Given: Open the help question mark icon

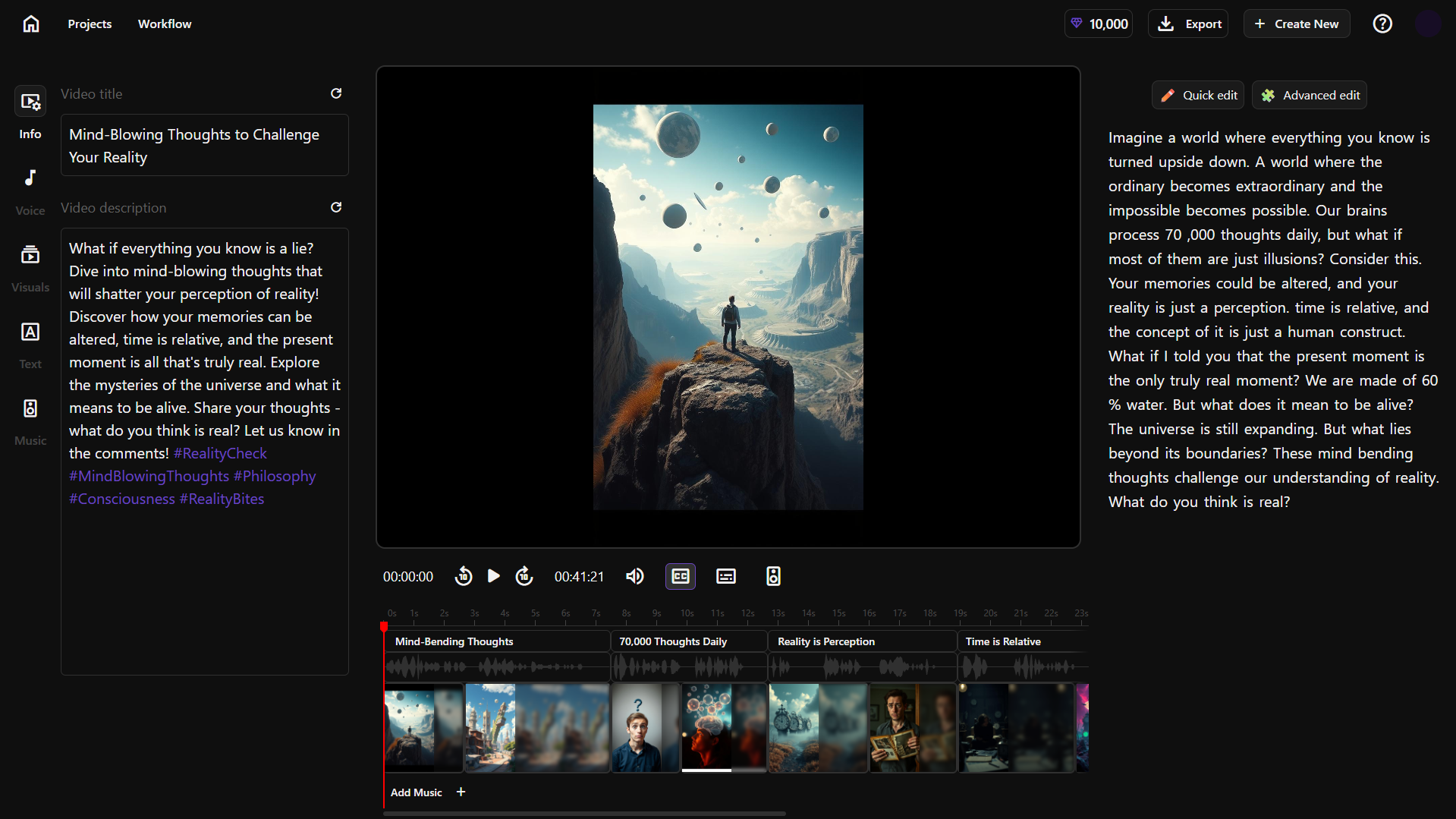Looking at the screenshot, I should 1382,24.
